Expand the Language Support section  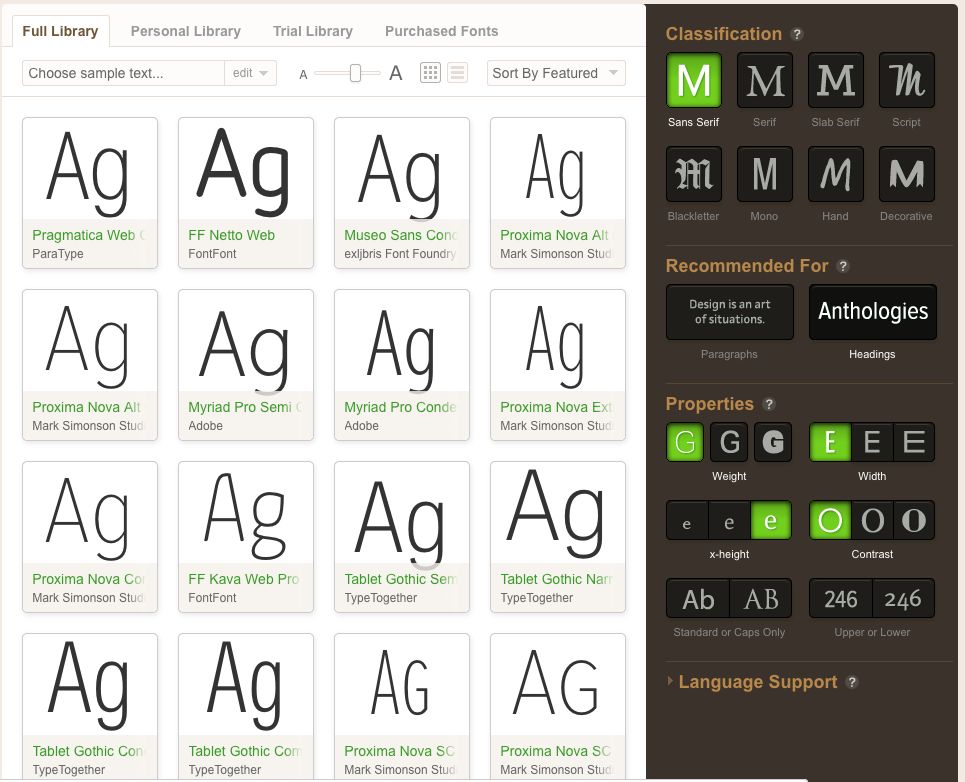[x=758, y=682]
